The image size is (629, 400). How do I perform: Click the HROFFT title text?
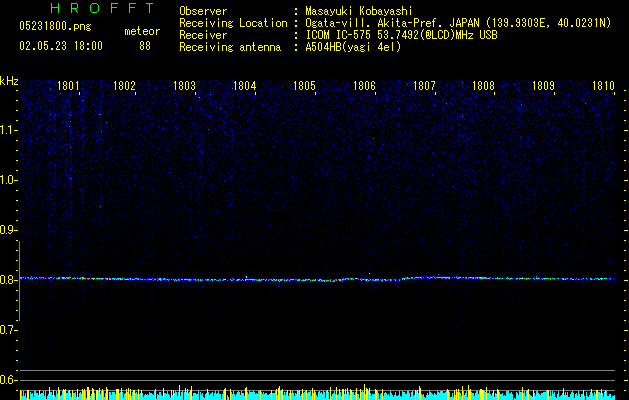coord(103,8)
